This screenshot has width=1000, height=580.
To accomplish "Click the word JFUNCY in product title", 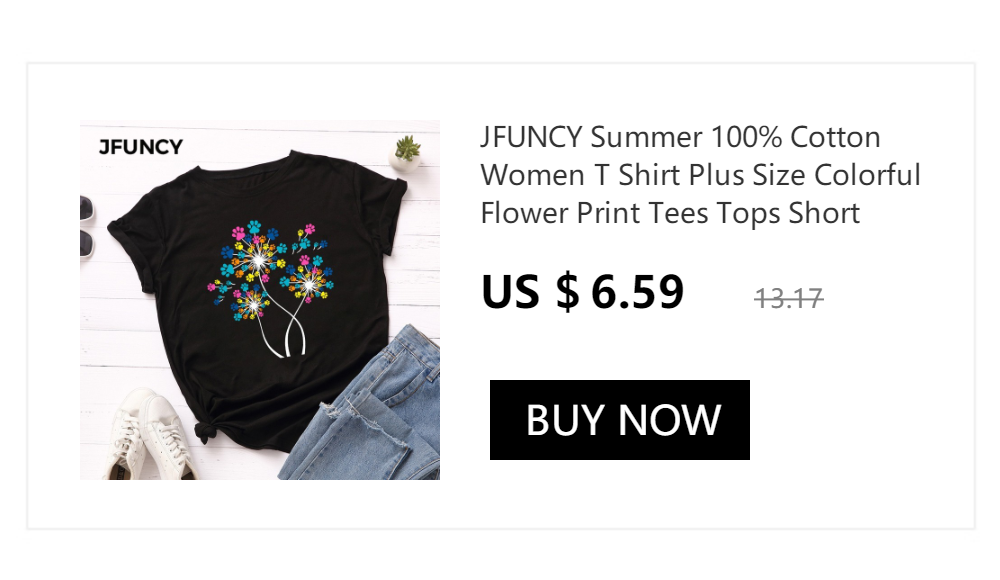I will click(x=531, y=137).
